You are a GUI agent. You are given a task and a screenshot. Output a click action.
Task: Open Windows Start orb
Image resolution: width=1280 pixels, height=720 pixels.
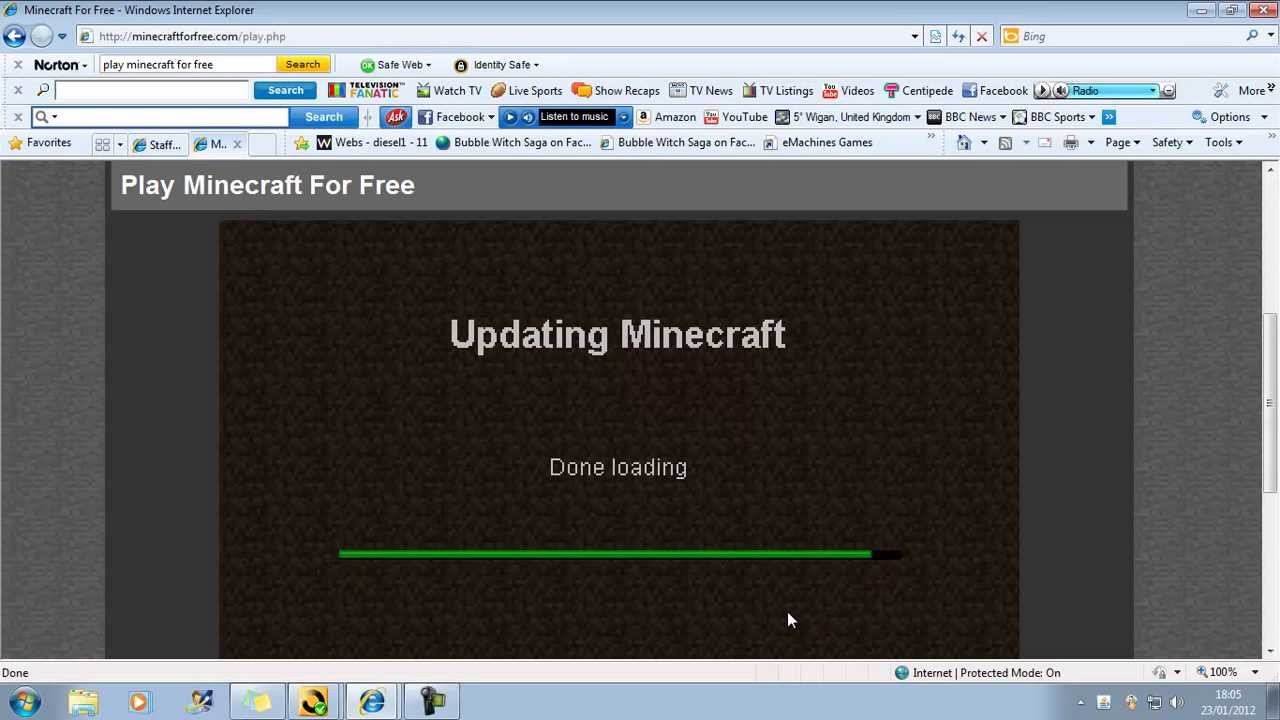[24, 702]
